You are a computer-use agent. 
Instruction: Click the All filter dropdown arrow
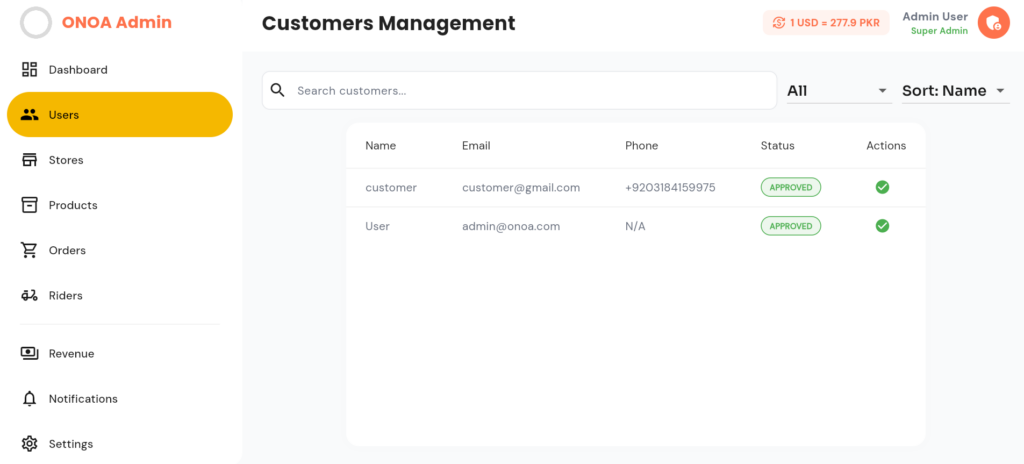[x=882, y=91]
